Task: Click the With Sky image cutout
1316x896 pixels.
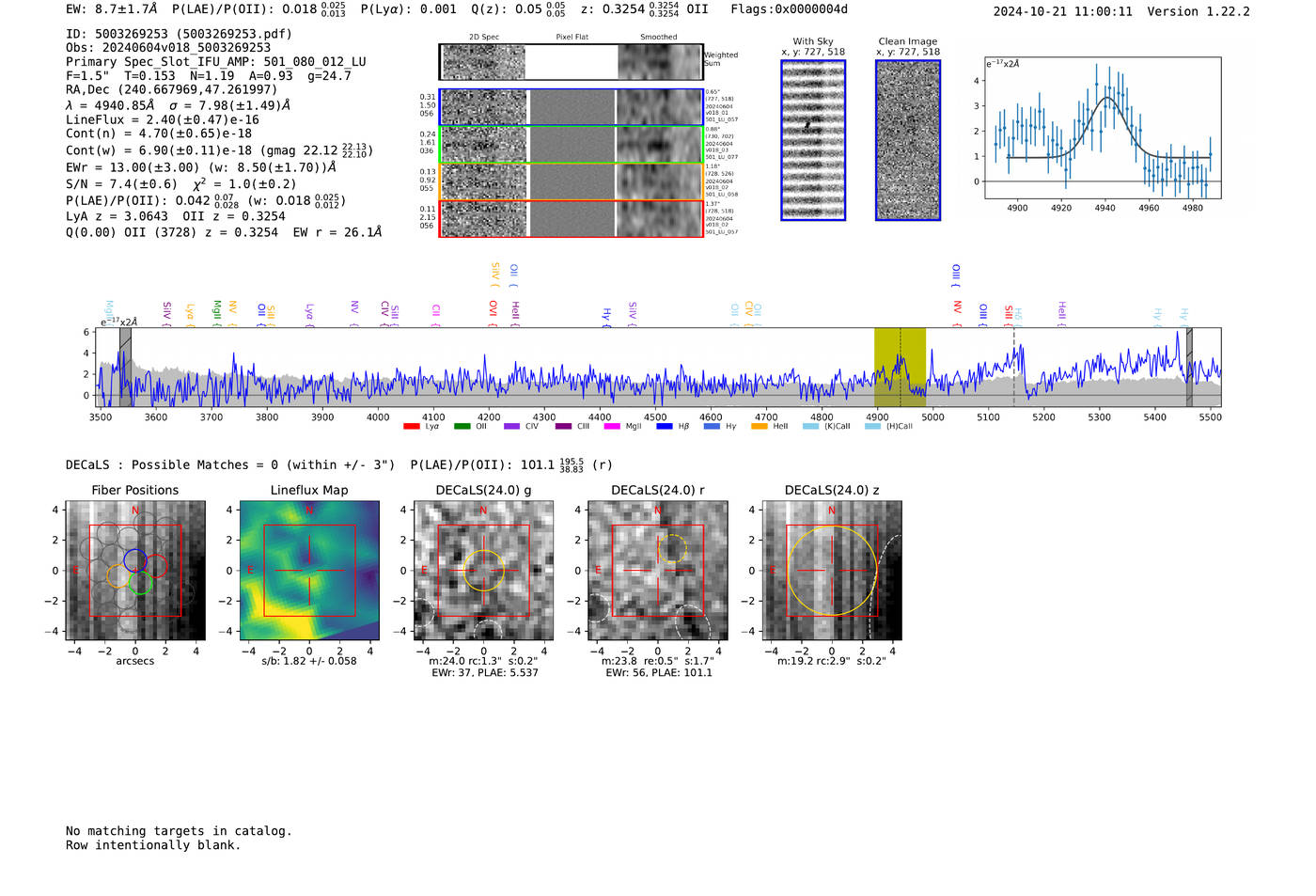Action: (x=813, y=140)
